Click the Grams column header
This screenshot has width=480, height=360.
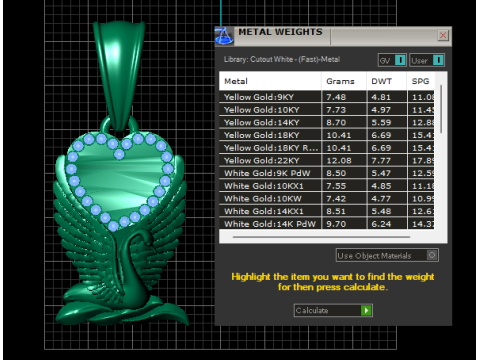tap(344, 81)
